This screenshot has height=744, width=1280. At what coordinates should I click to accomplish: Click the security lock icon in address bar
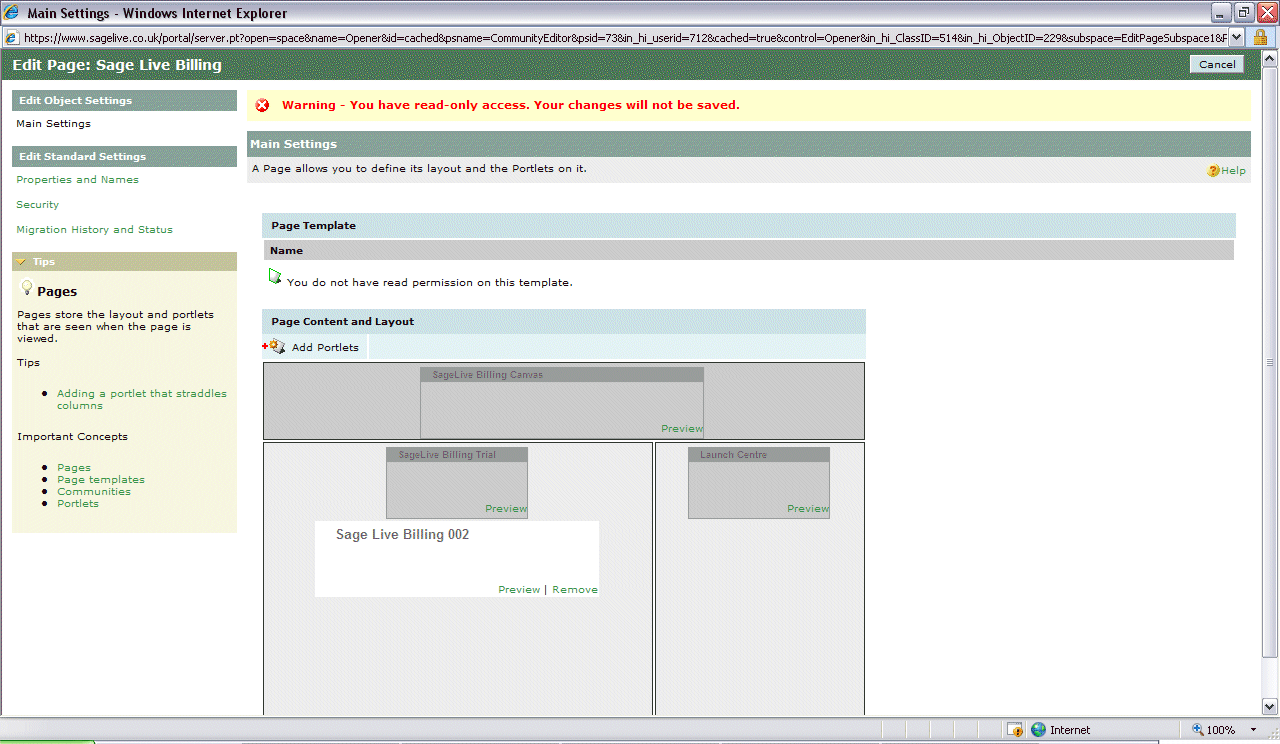click(x=1260, y=37)
